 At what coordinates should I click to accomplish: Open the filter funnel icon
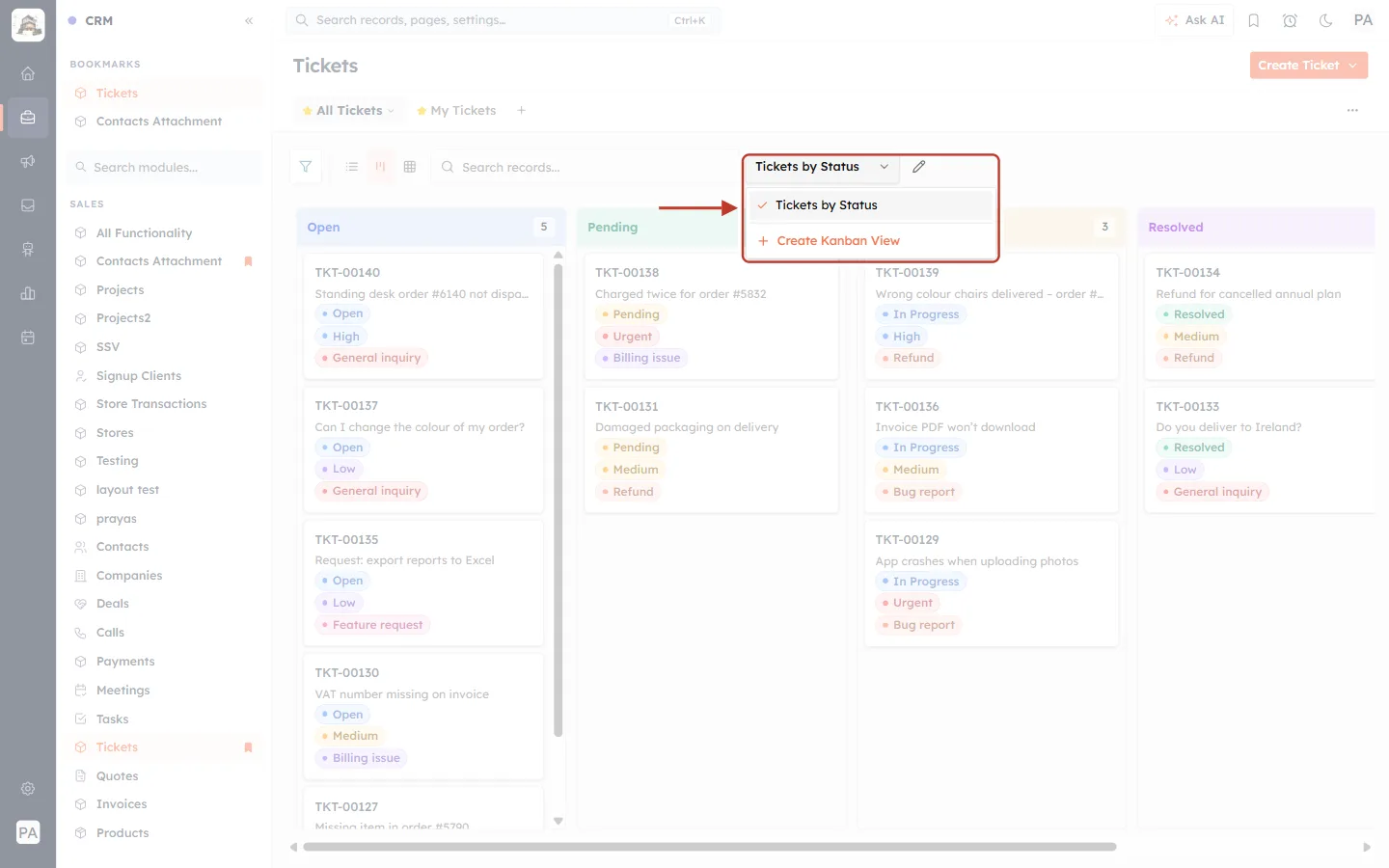point(306,167)
